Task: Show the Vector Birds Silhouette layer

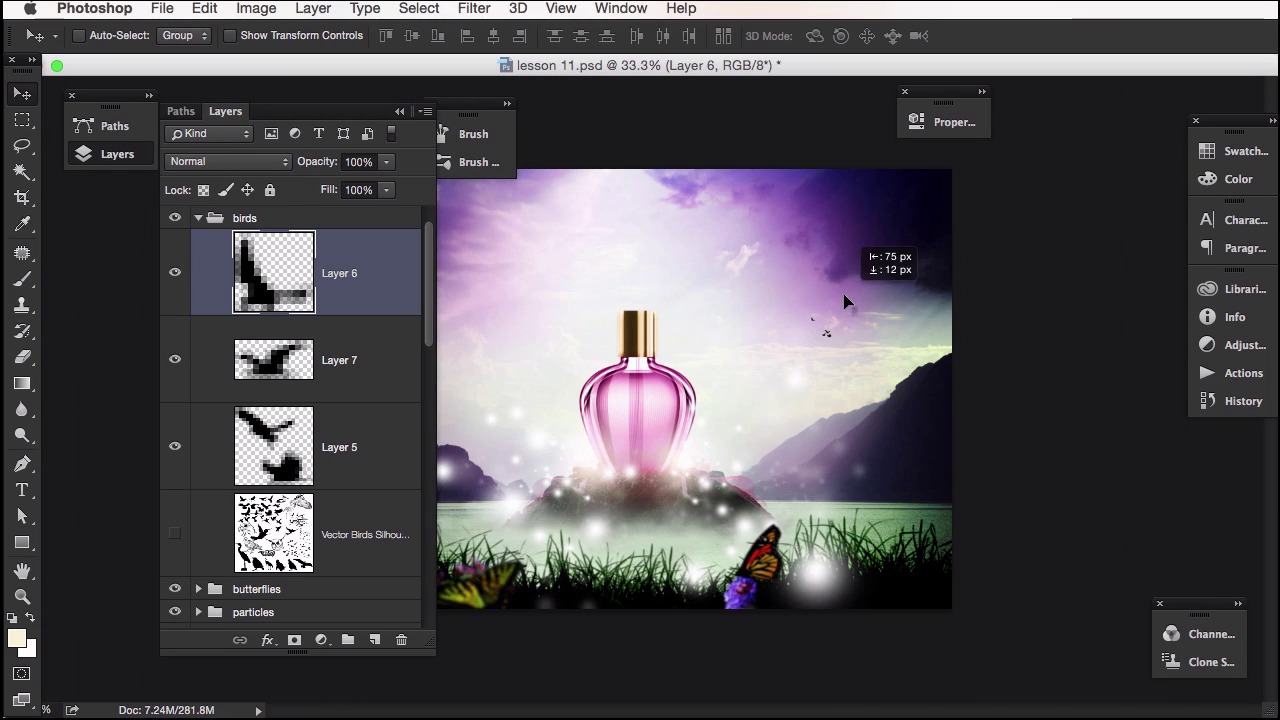Action: (175, 534)
